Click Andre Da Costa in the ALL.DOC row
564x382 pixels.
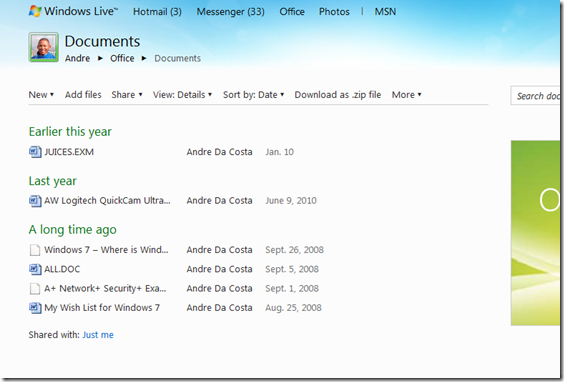pyautogui.click(x=219, y=269)
